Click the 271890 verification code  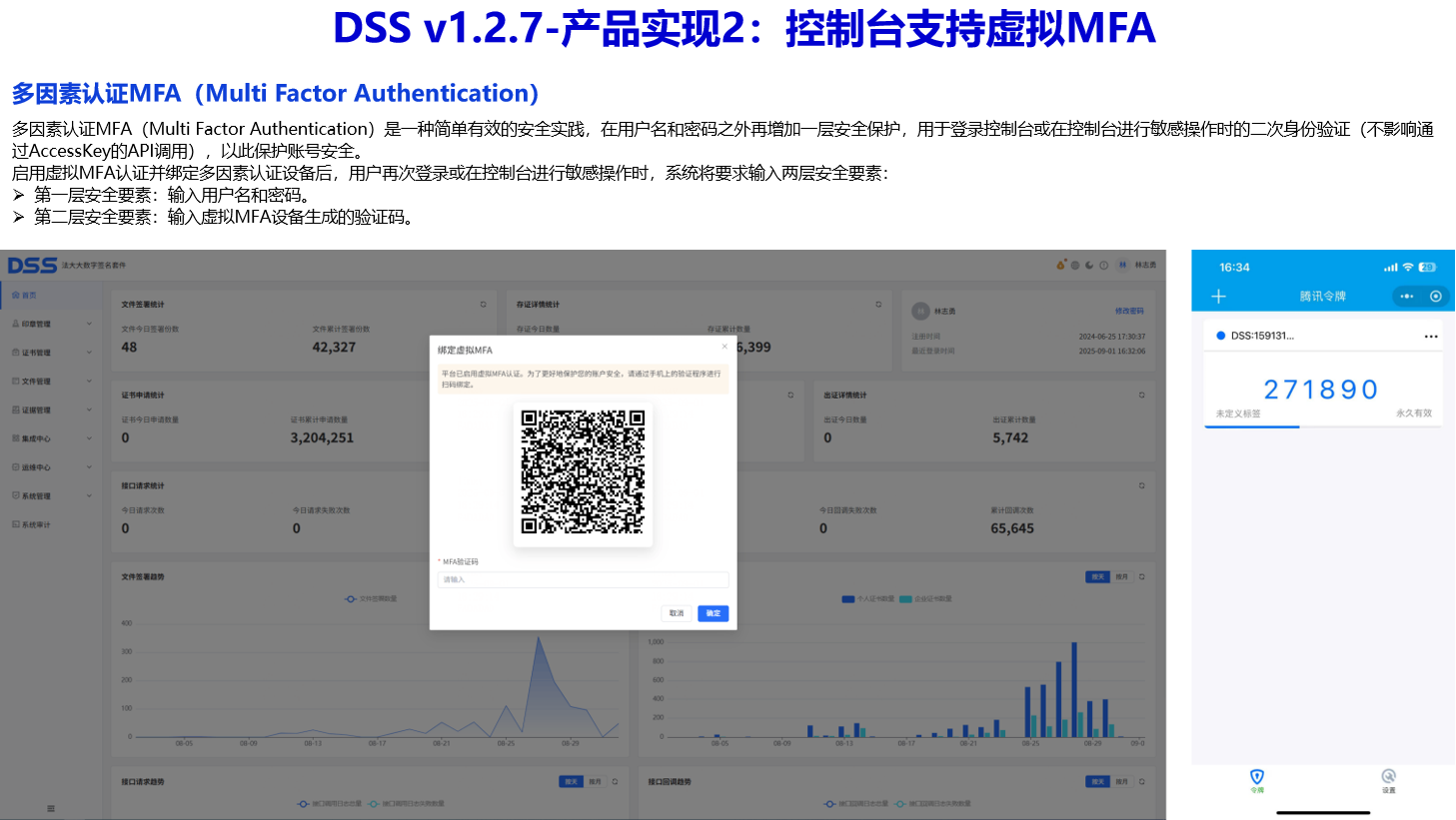tap(1321, 390)
